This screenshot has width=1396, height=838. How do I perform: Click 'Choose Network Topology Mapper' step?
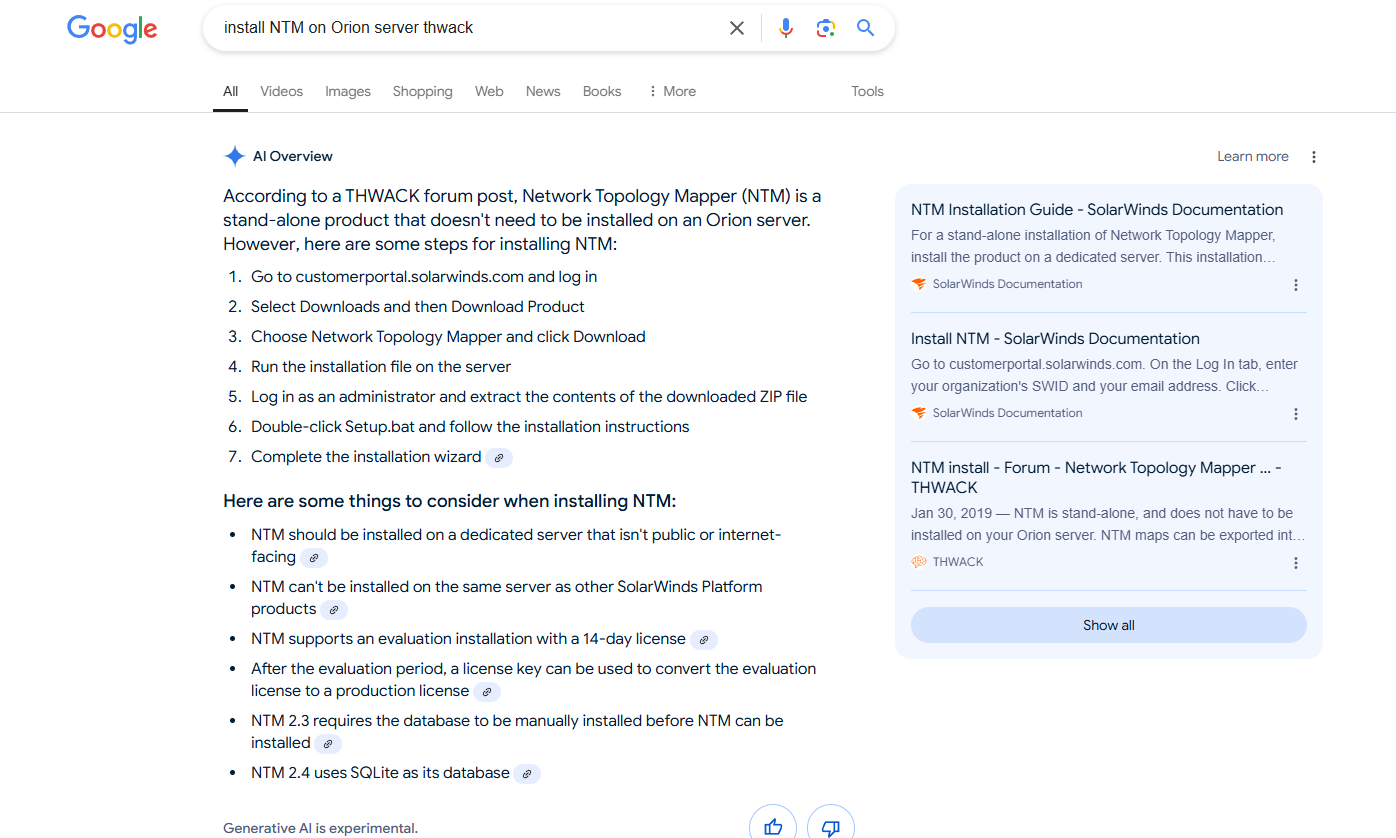[448, 337]
